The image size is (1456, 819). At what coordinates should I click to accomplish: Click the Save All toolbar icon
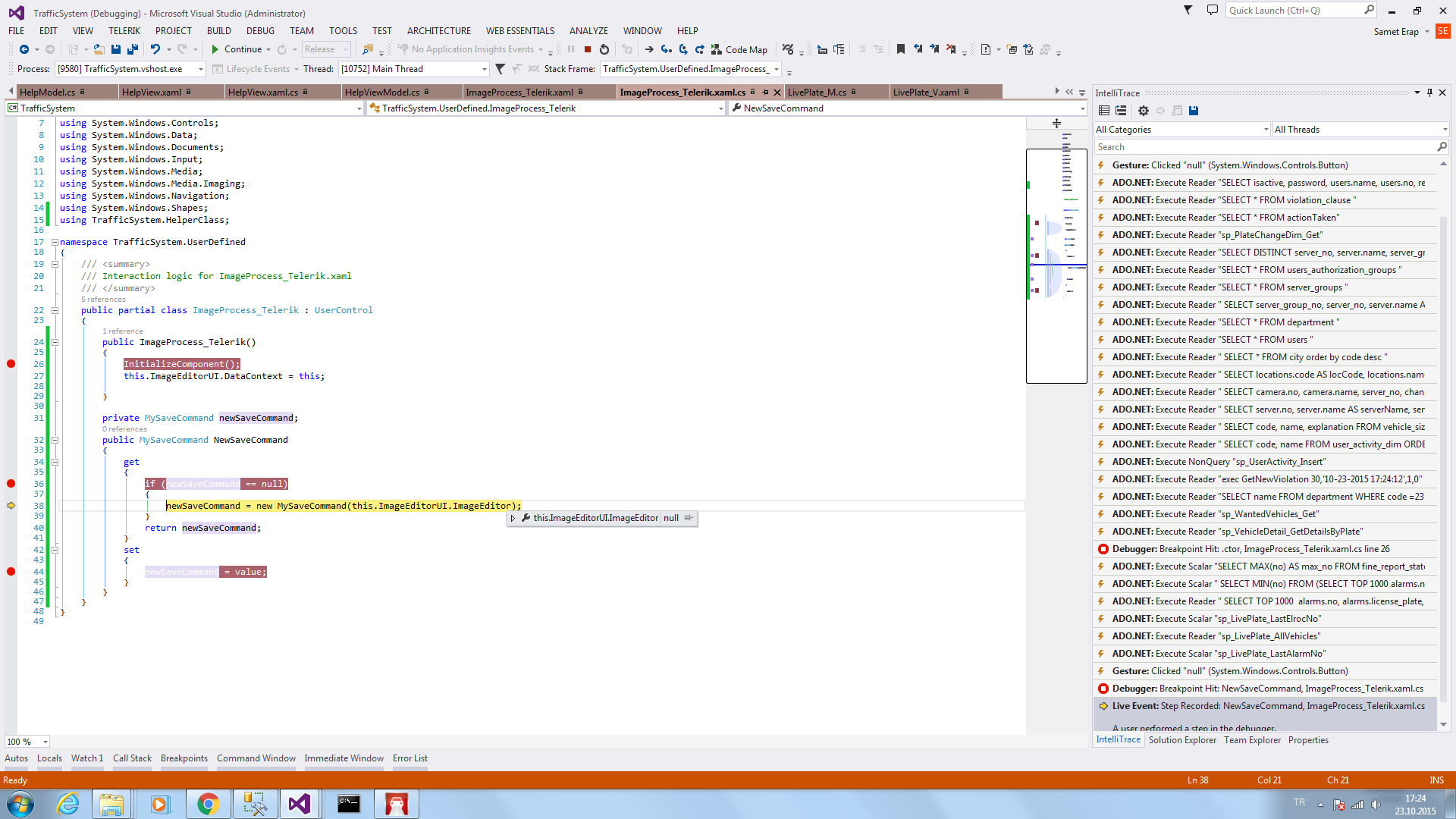click(x=133, y=49)
